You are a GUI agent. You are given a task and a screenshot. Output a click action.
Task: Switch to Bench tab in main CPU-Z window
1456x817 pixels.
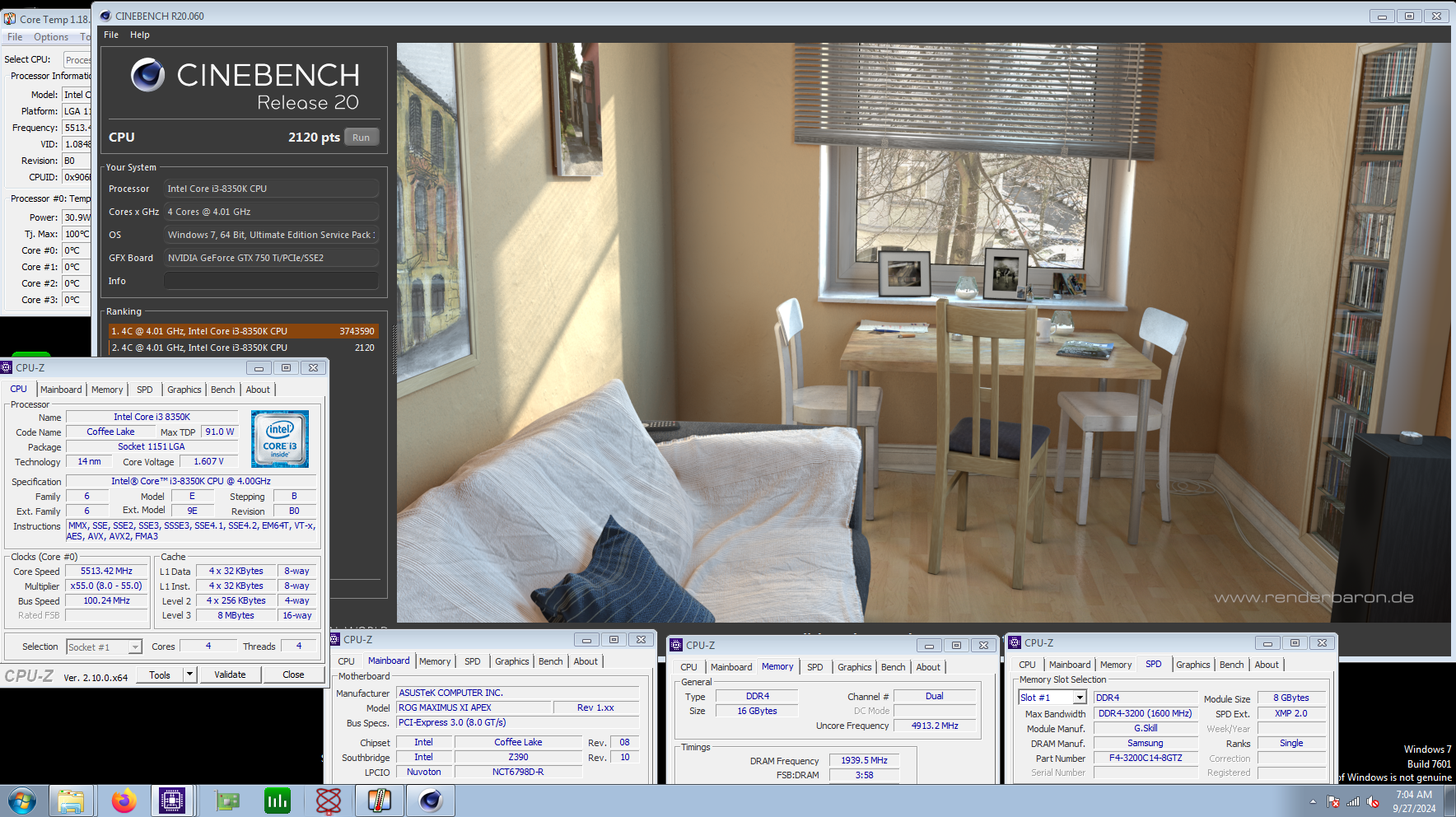(x=223, y=390)
